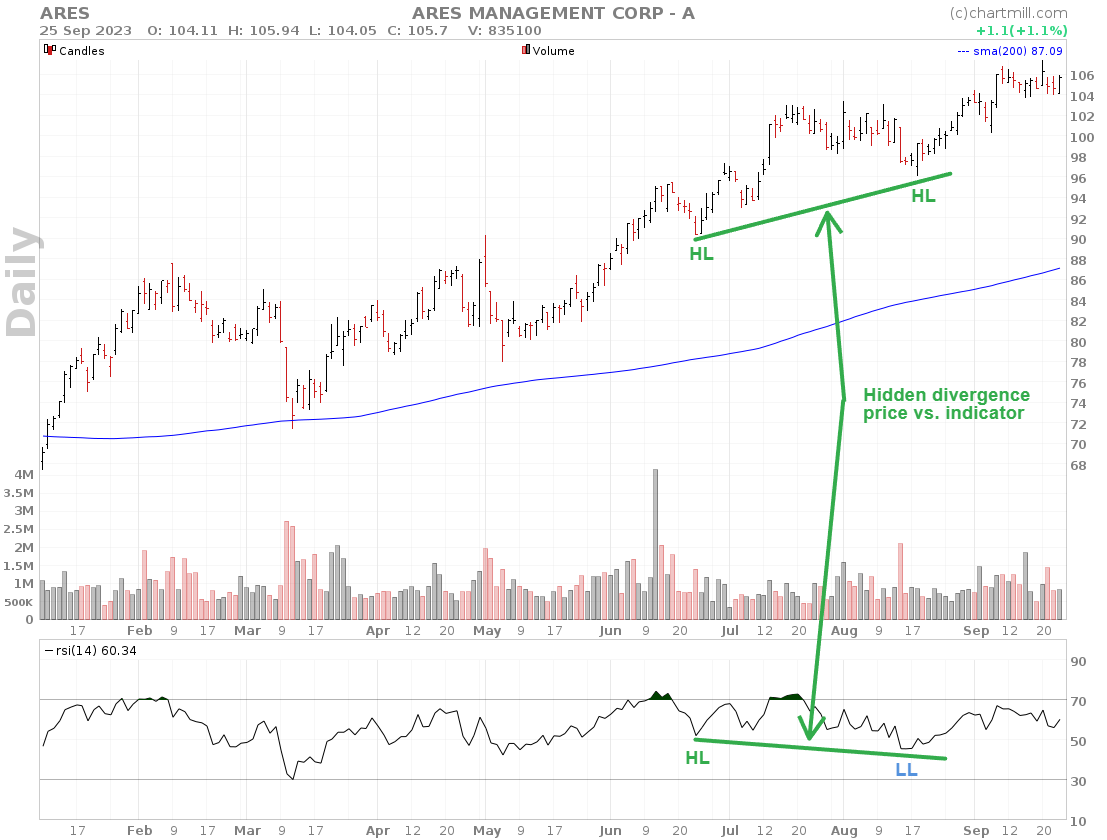Click the Feb label on volume date axis

coord(139,630)
